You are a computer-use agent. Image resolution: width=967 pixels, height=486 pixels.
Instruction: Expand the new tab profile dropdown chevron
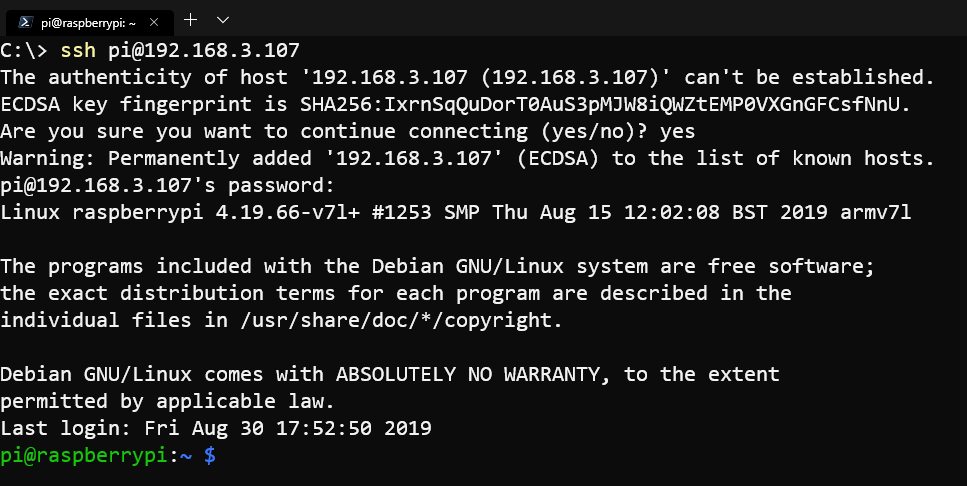click(223, 20)
